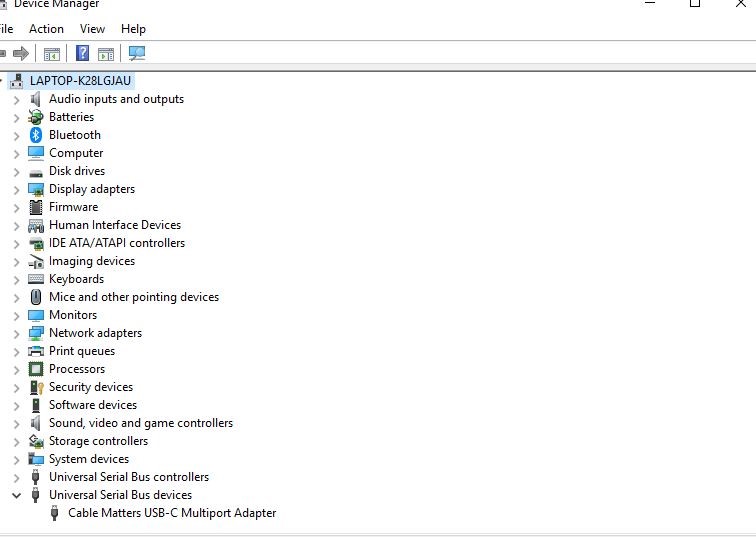Click the Disk drives icon
This screenshot has width=756, height=537.
point(36,173)
